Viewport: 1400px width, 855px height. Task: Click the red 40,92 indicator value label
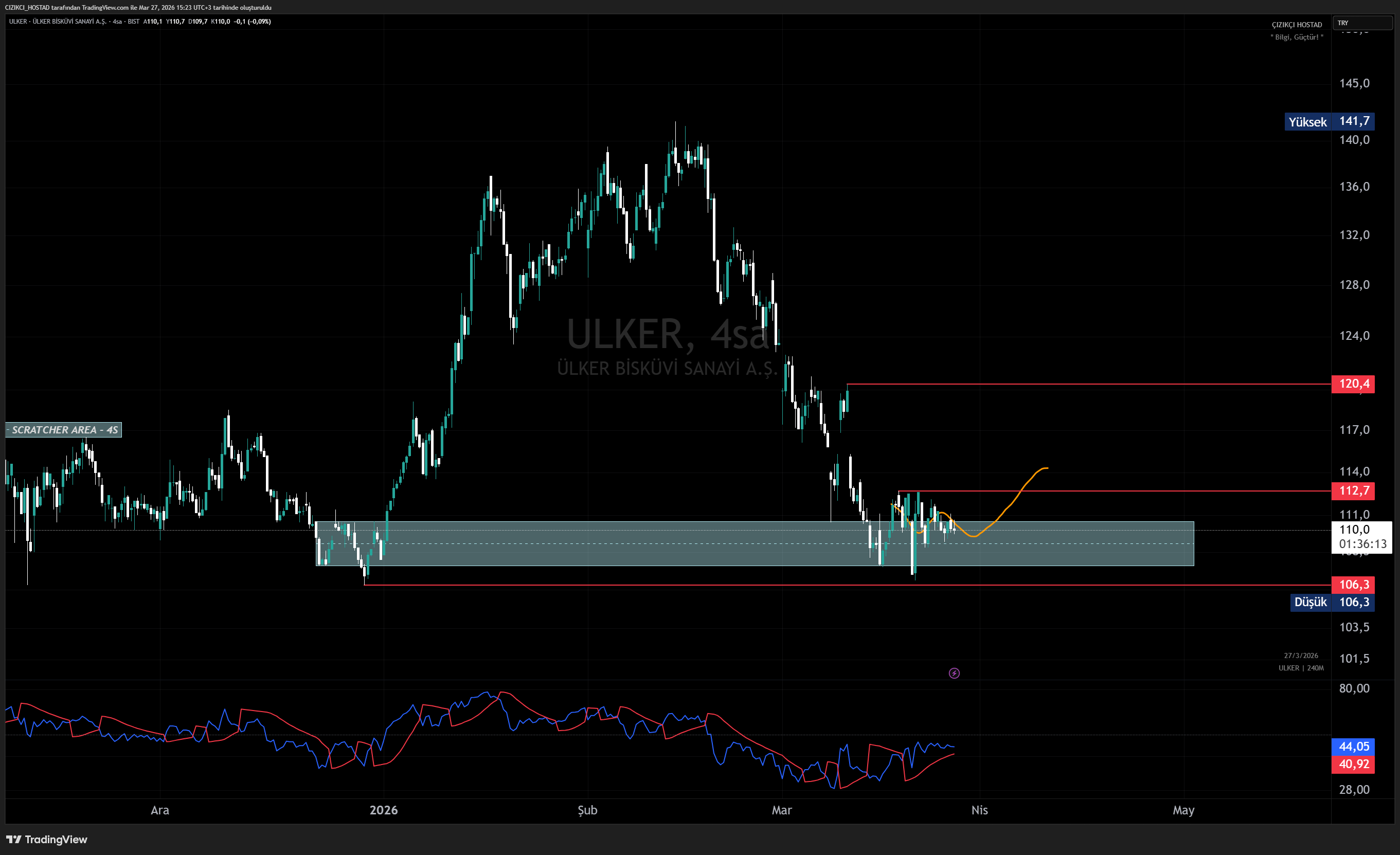tap(1353, 764)
